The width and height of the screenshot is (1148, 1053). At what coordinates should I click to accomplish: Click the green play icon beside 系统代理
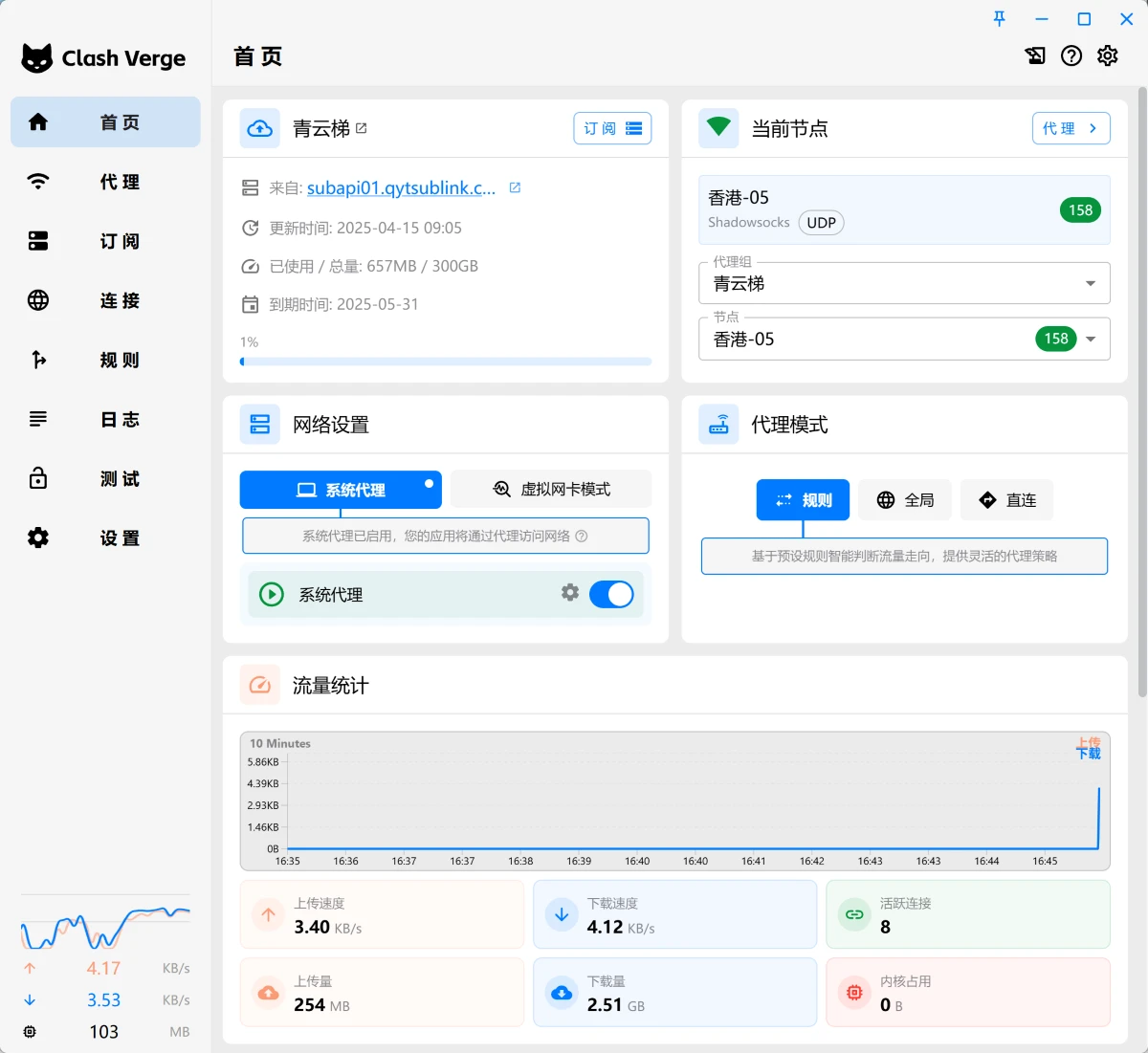pos(272,594)
